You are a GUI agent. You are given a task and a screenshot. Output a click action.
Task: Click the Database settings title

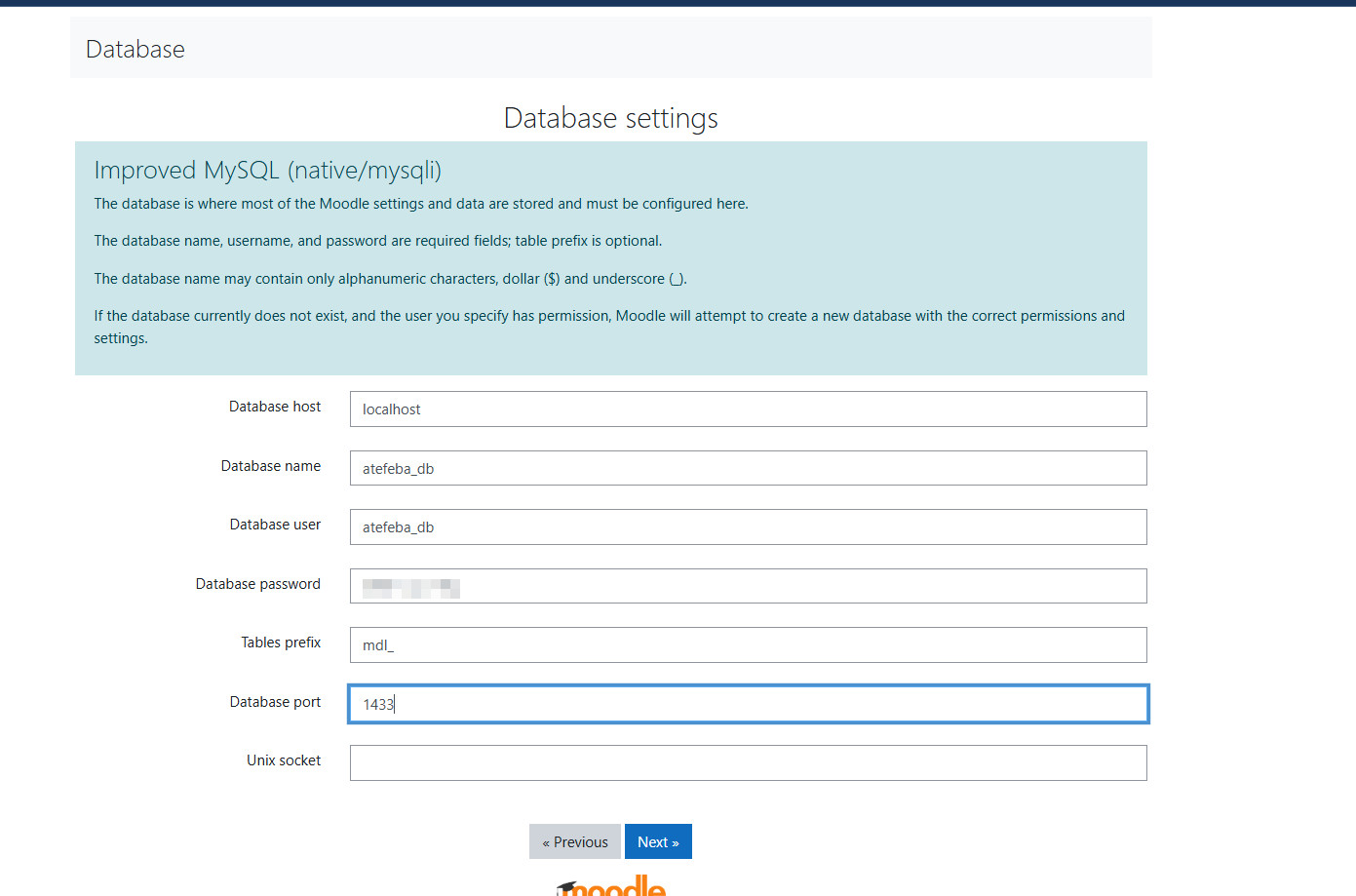tap(610, 117)
